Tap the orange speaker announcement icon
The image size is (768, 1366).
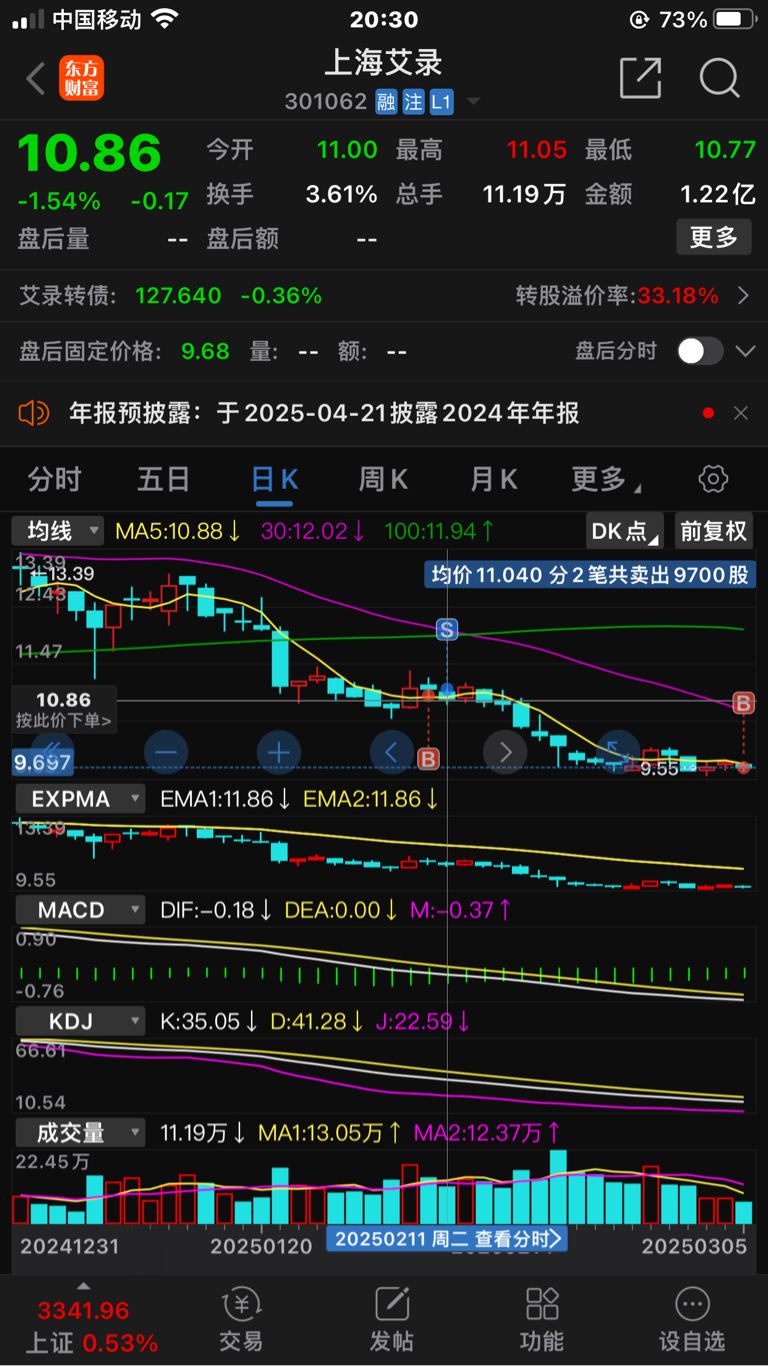coord(34,413)
